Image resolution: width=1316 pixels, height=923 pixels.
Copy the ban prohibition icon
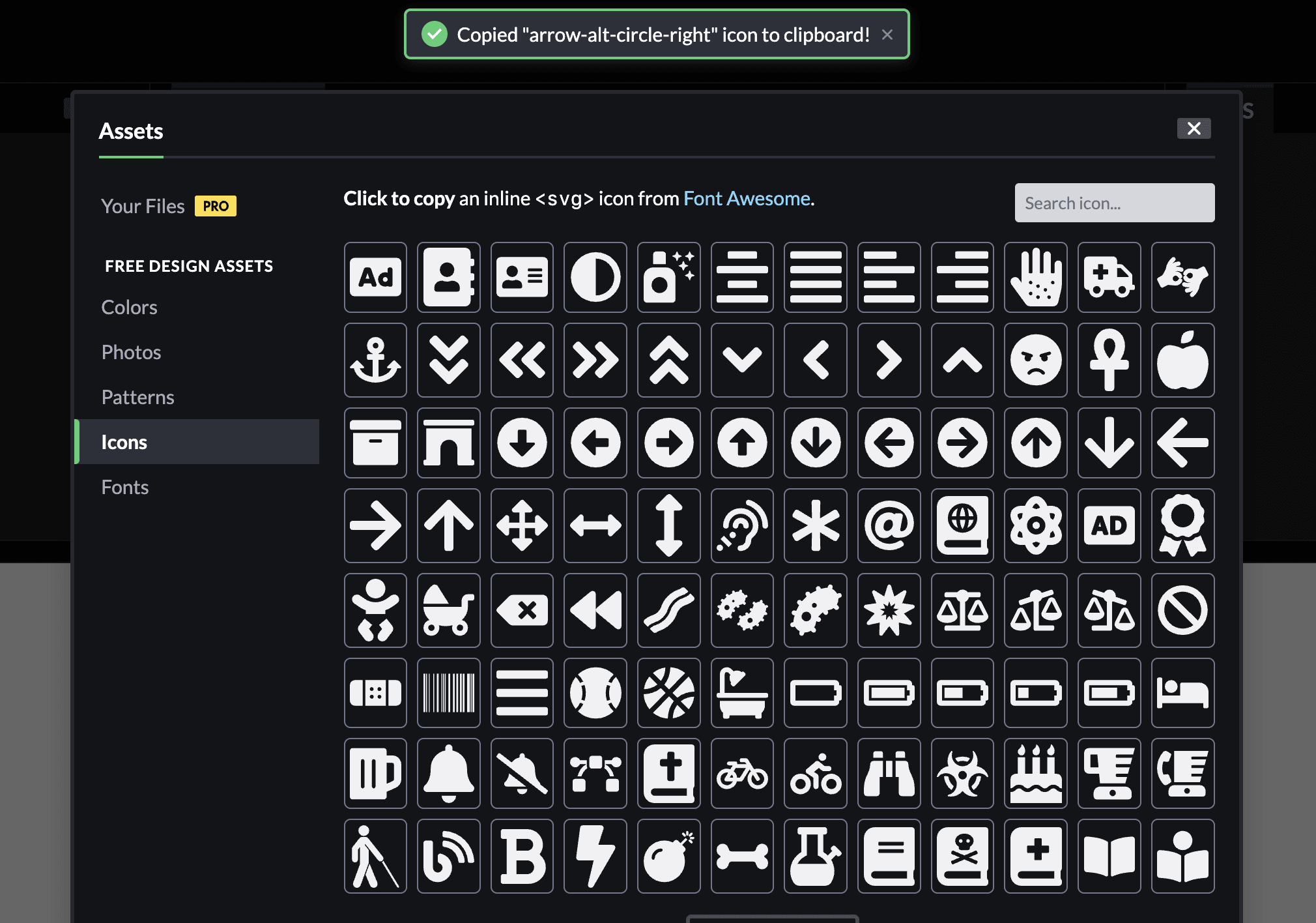tap(1182, 611)
